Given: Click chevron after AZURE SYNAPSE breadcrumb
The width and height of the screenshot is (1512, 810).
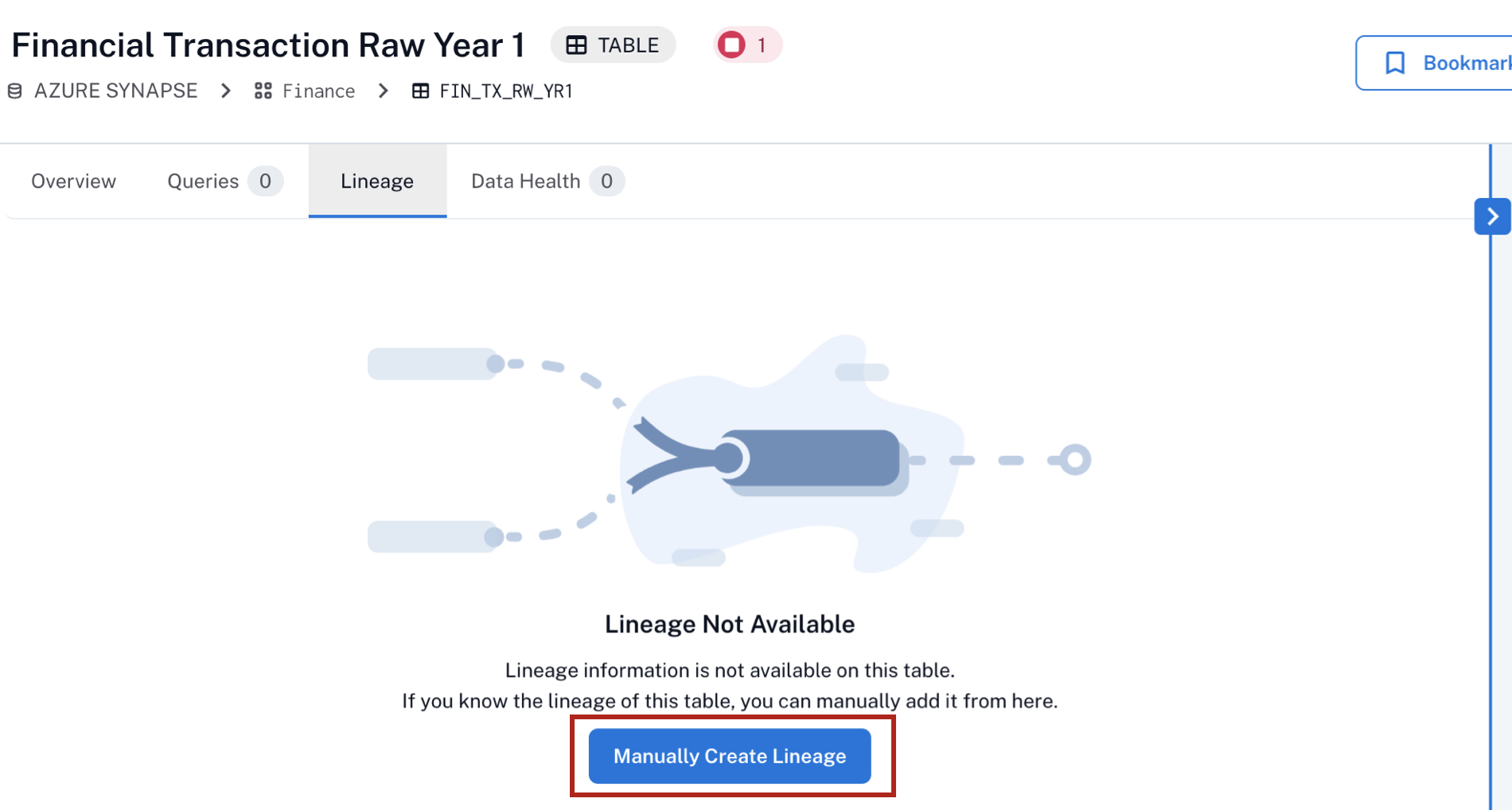Looking at the screenshot, I should (x=226, y=92).
